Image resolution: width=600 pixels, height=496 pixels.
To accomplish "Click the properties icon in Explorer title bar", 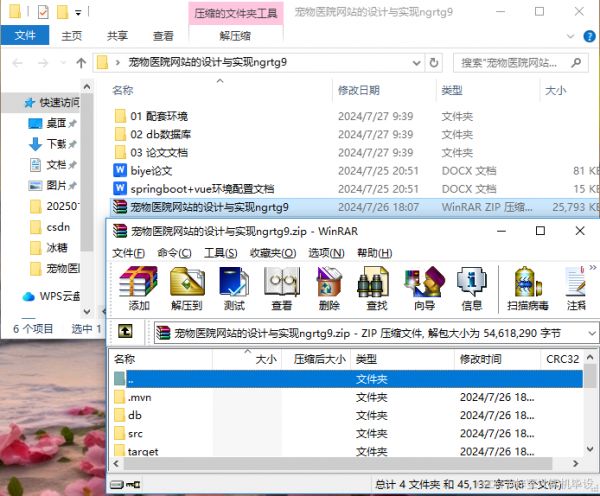I will coord(43,12).
